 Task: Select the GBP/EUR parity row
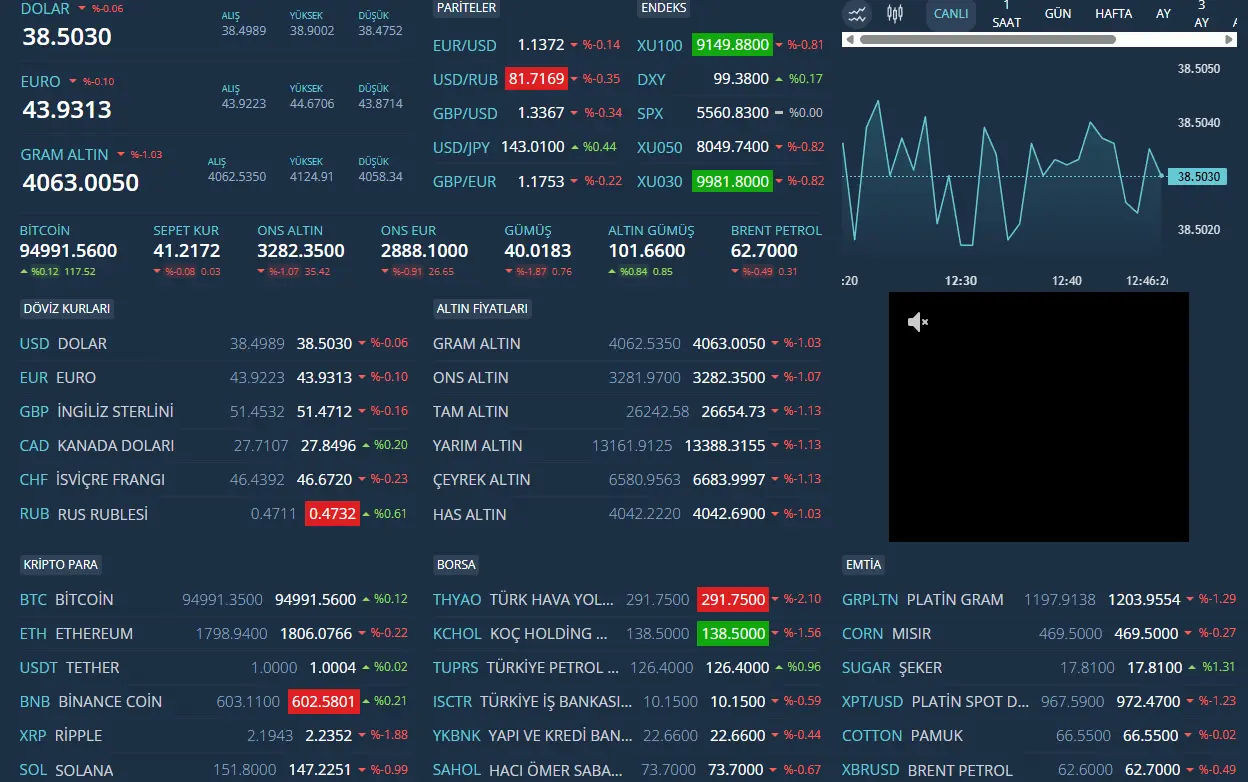pos(527,181)
